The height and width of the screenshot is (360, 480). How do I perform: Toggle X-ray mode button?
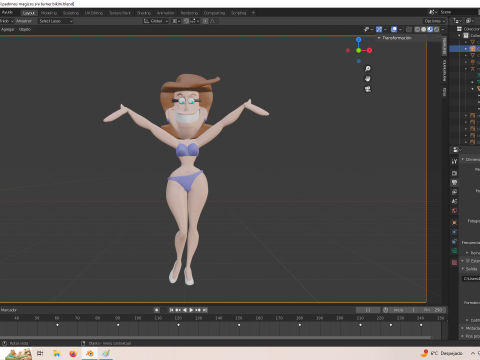click(x=409, y=29)
